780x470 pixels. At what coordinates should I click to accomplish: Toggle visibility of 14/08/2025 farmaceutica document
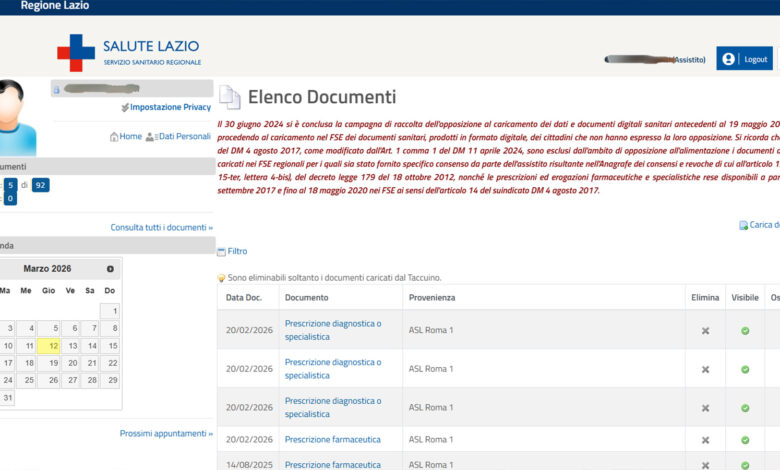[745, 466]
